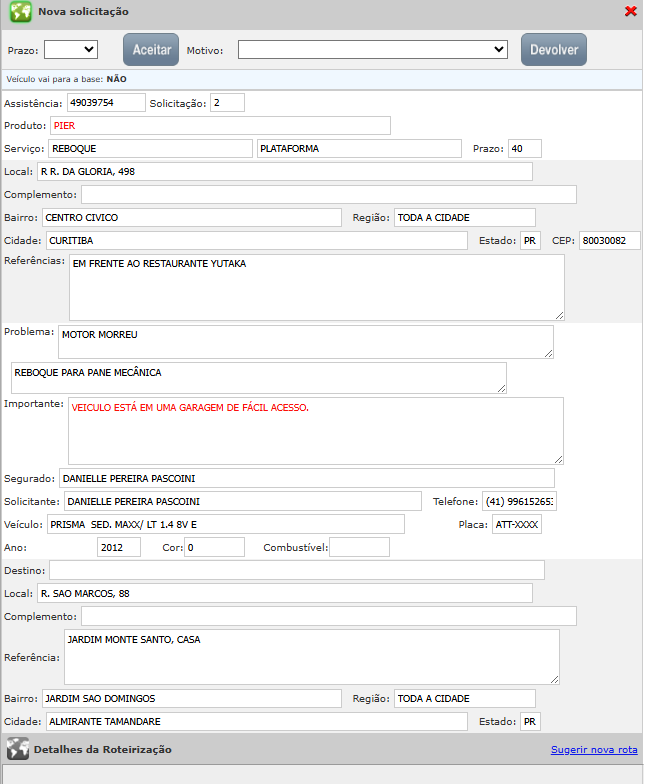Open the Motivo dropdown list

pyautogui.click(x=372, y=50)
